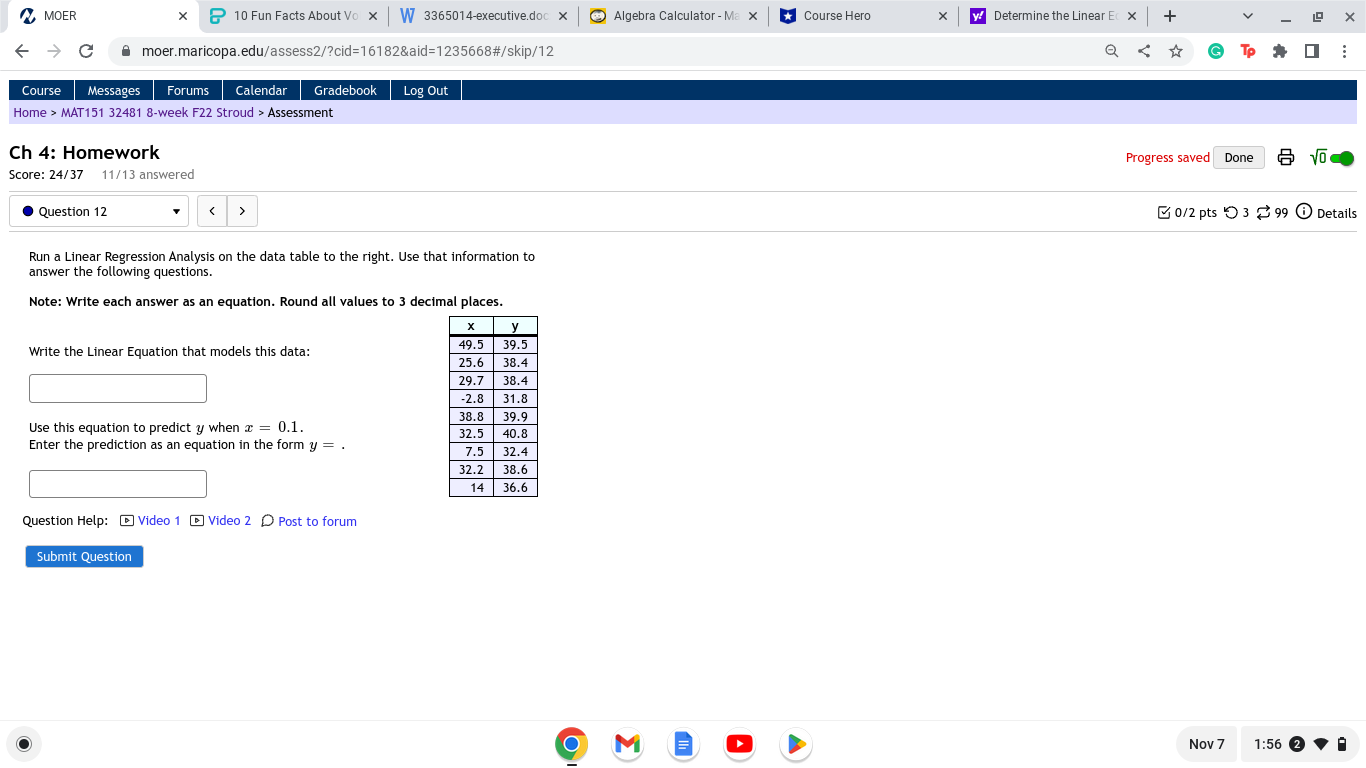The image size is (1366, 768).
Task: Open the Nov 7 calendar chip
Action: point(1207,744)
